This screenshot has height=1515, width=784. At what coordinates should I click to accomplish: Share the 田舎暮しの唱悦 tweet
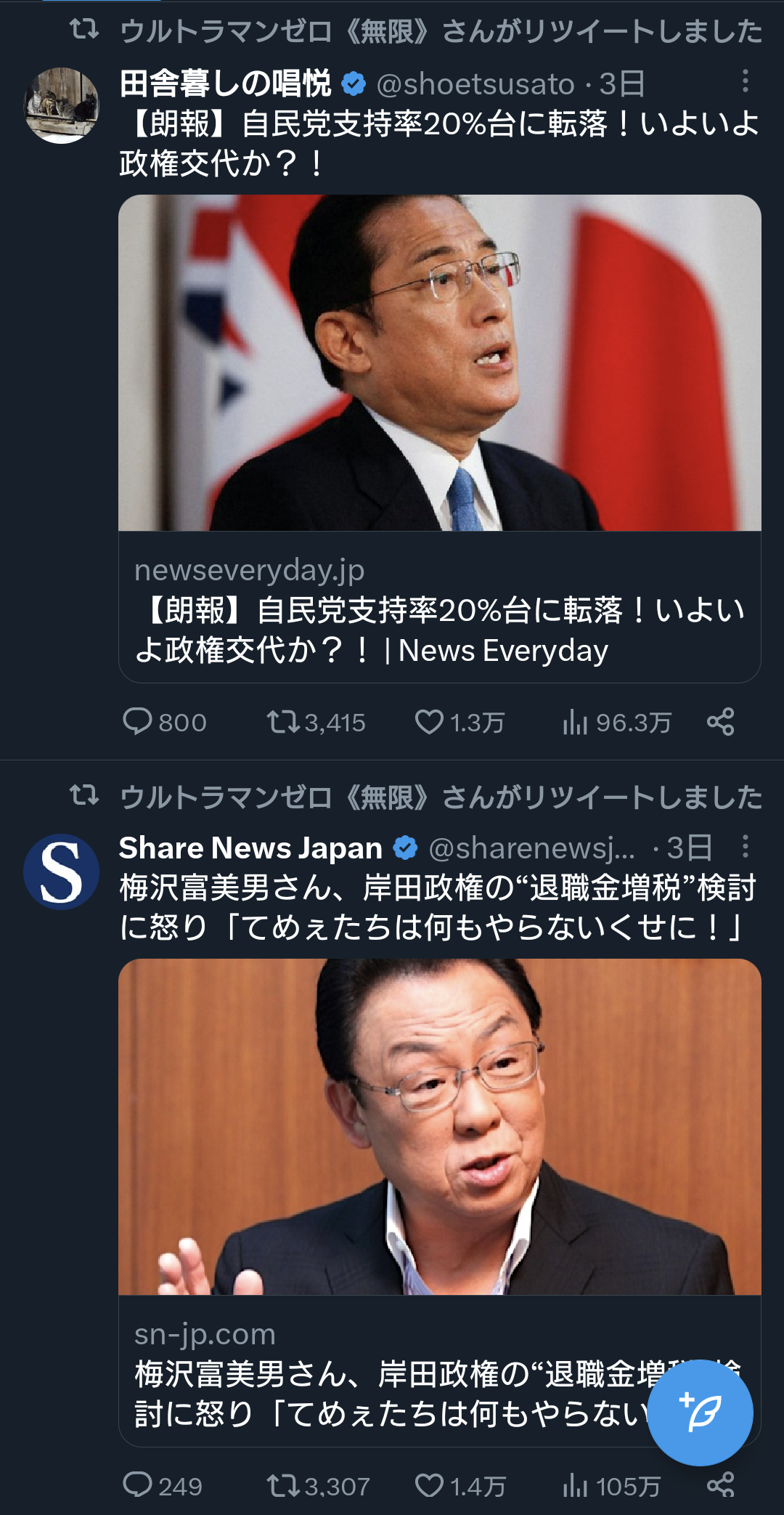coord(721,722)
